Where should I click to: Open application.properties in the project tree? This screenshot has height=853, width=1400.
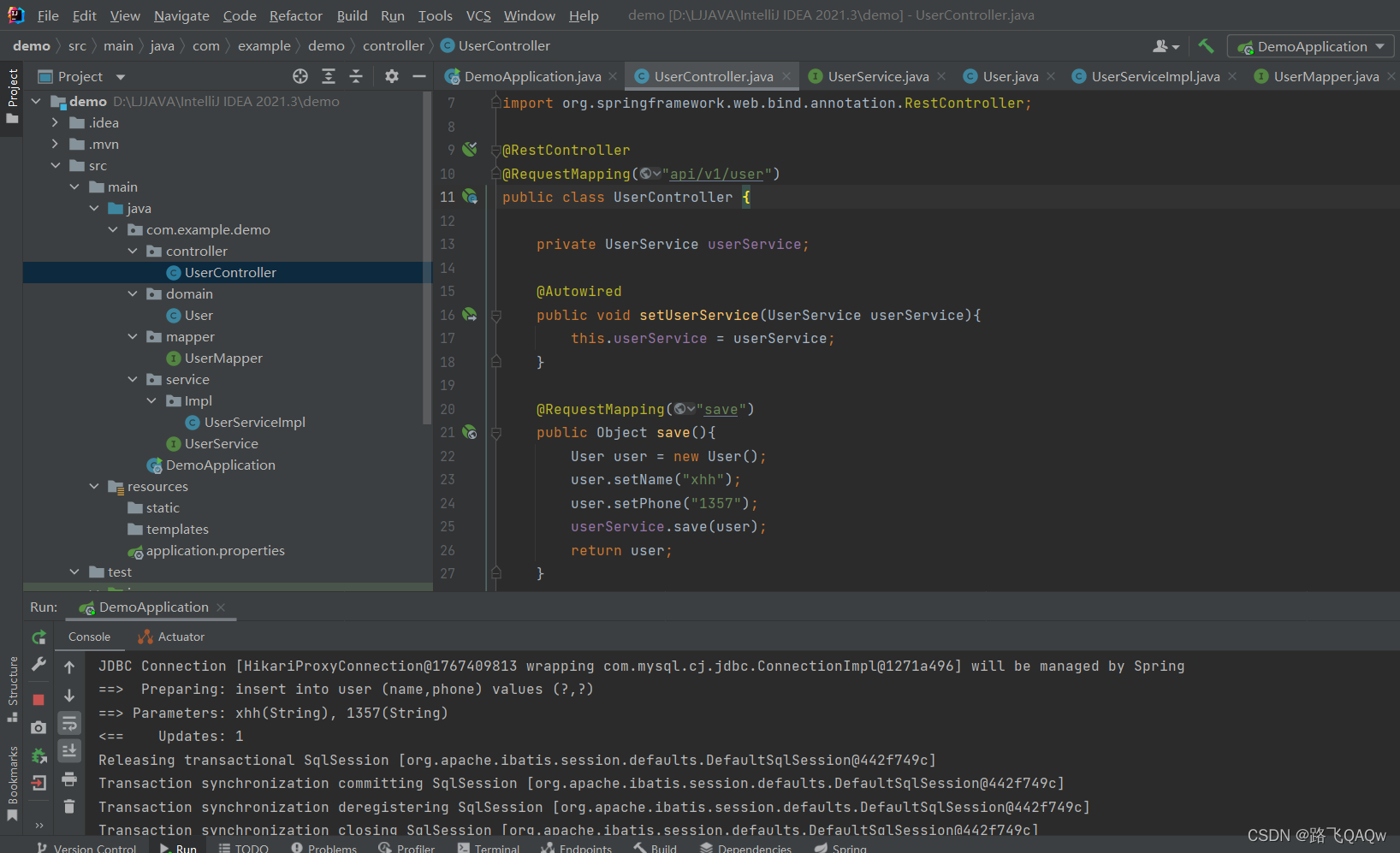(215, 550)
